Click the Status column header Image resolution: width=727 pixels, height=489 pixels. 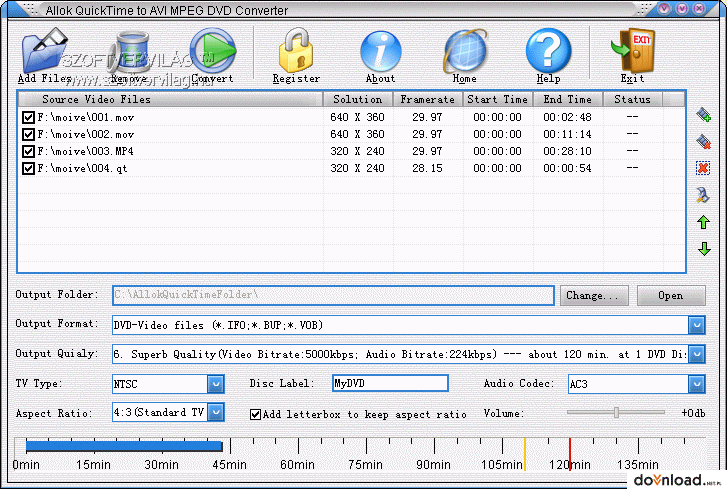632,99
